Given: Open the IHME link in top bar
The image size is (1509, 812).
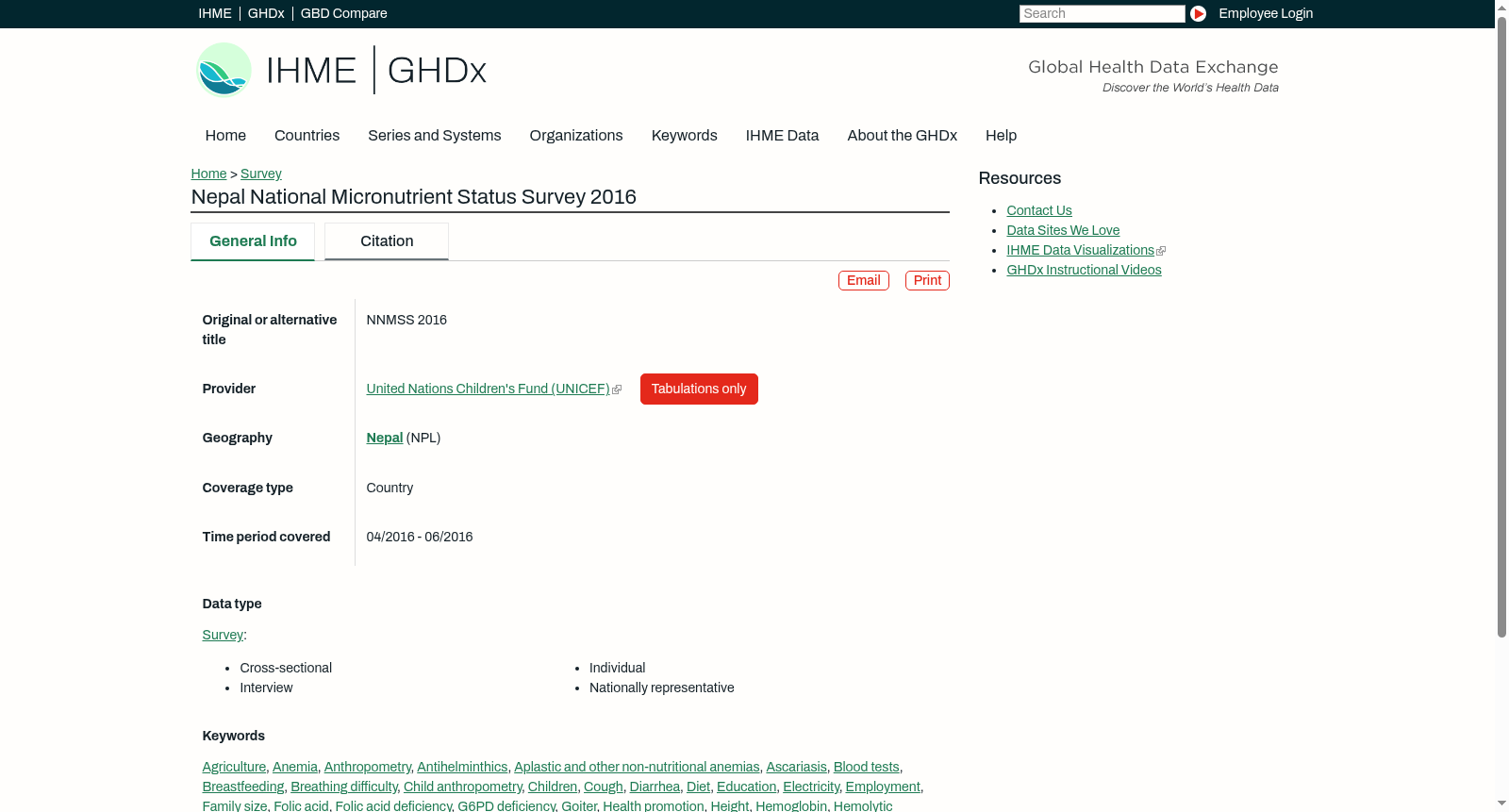Looking at the screenshot, I should coord(215,13).
